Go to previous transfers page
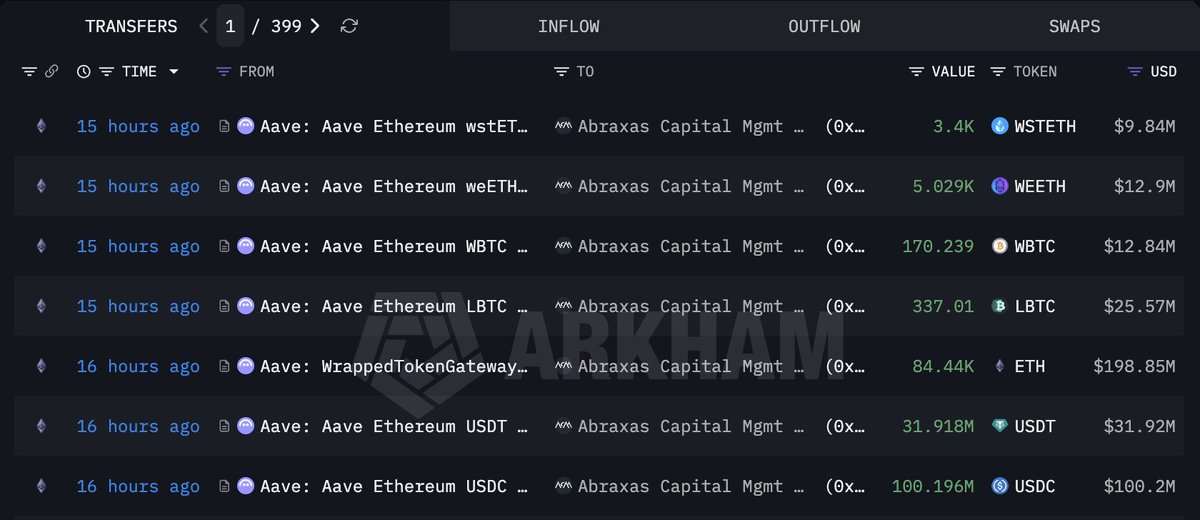1200x520 pixels. coord(204,26)
